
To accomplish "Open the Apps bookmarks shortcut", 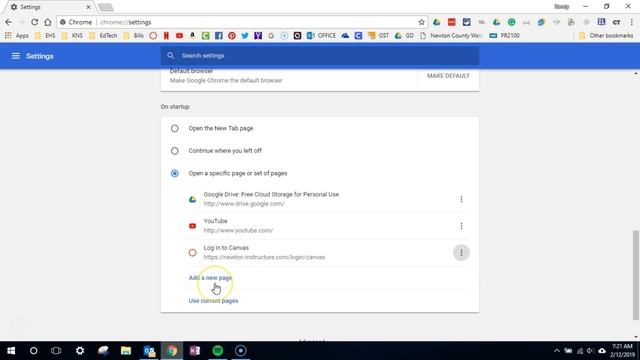I will click(17, 36).
